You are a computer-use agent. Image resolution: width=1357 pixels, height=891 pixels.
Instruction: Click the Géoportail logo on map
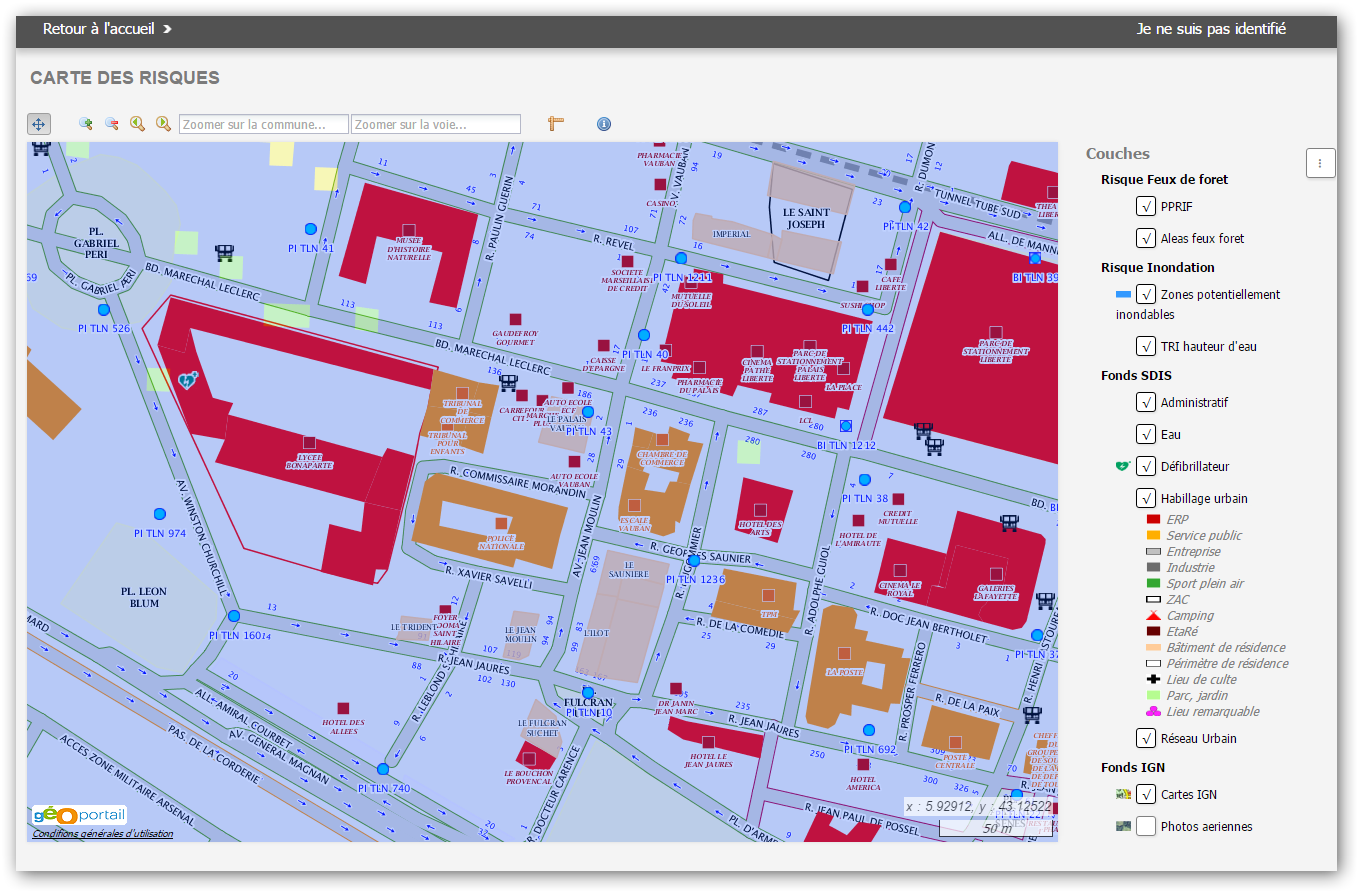click(79, 815)
